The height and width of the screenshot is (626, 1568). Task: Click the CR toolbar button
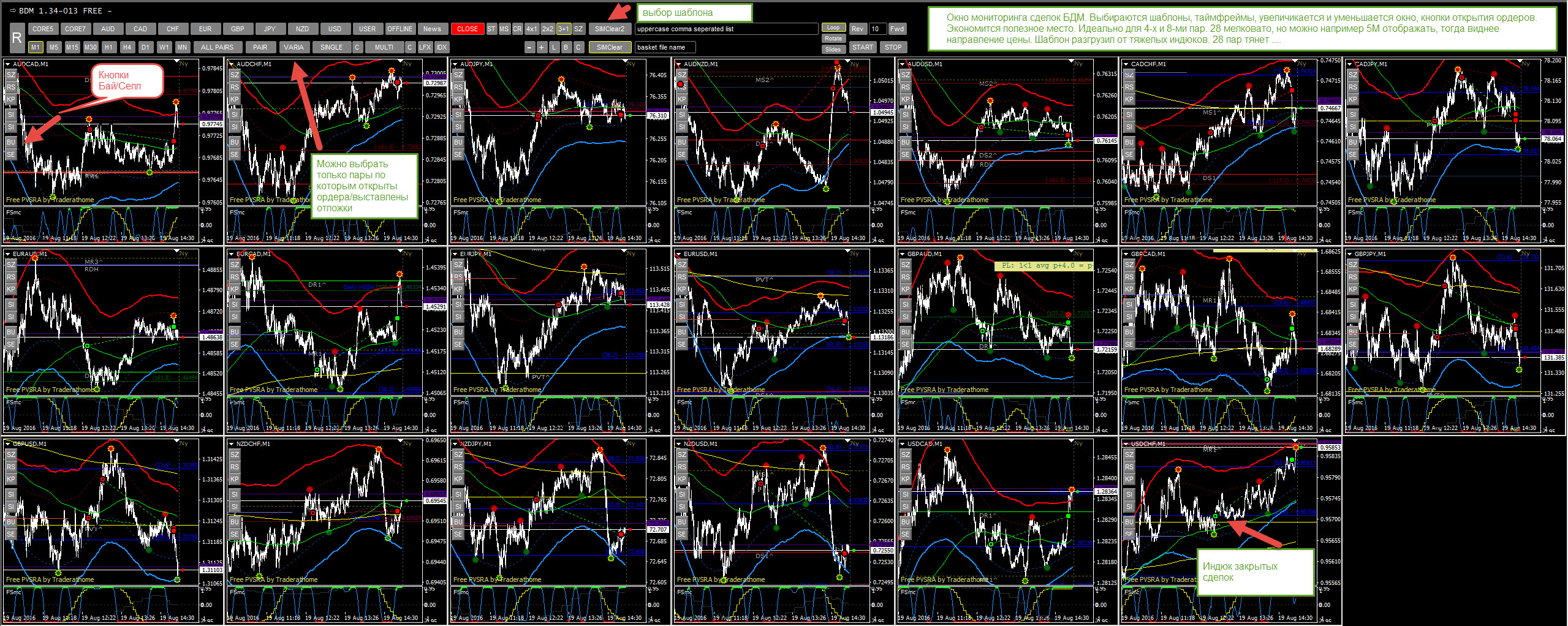(518, 29)
